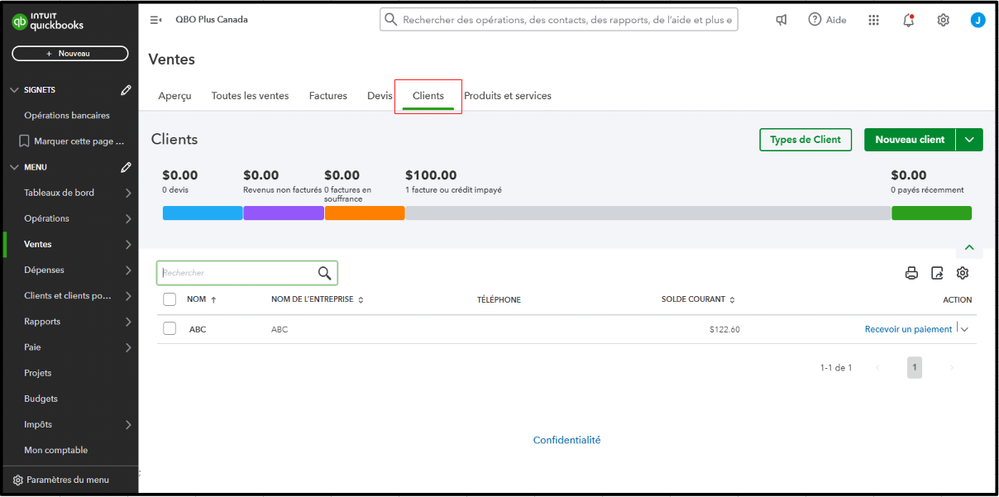Viewport: 999px width, 497px height.
Task: Filter by the blue devis bar
Action: click(203, 213)
